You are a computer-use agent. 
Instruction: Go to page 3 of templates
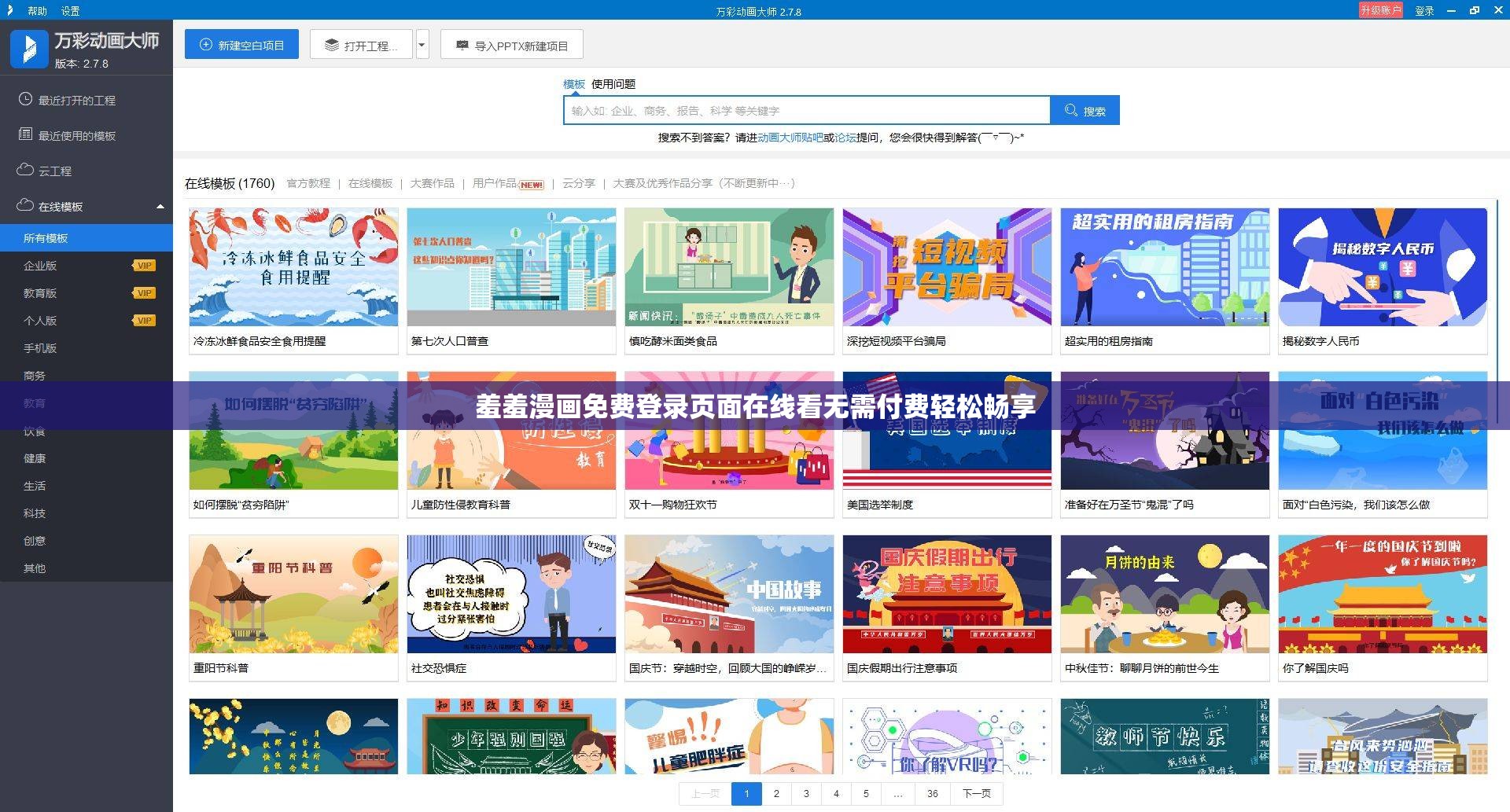click(x=806, y=794)
